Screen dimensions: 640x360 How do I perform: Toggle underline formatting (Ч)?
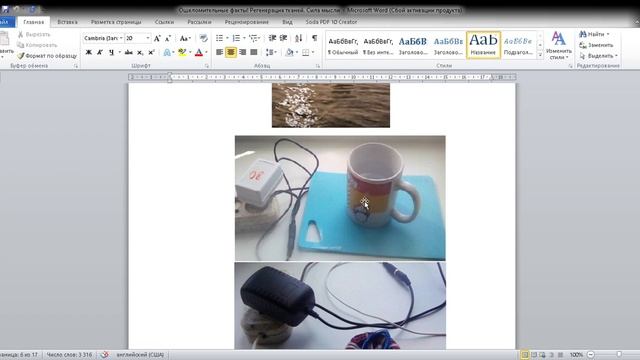click(111, 52)
